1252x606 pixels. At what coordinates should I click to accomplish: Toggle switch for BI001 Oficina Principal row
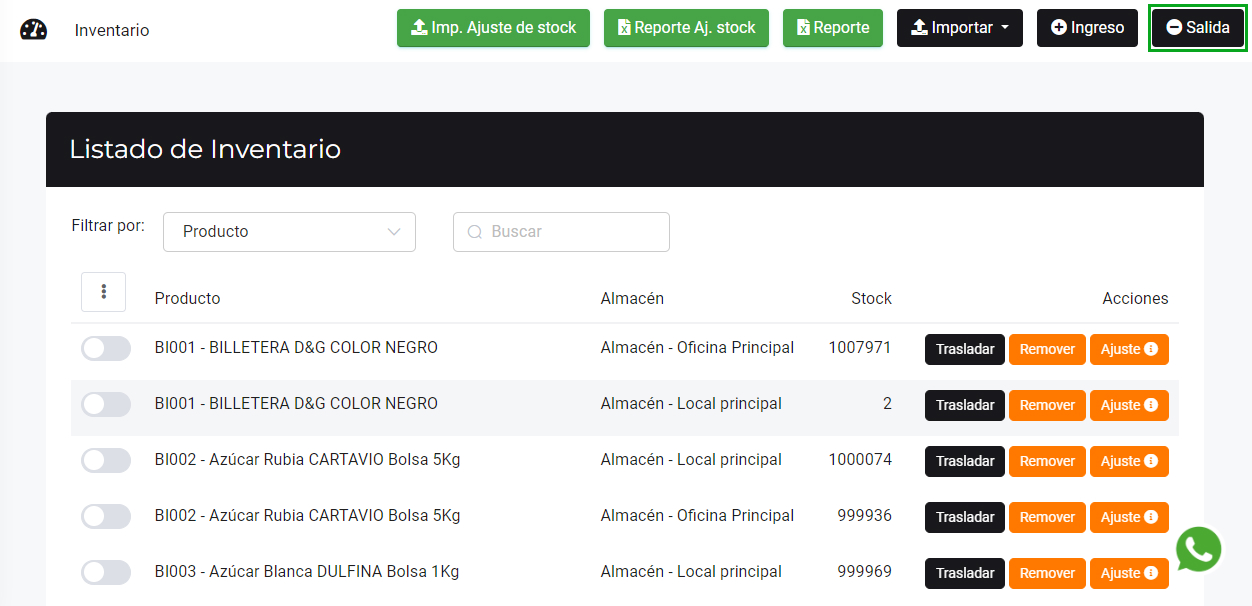coord(105,349)
